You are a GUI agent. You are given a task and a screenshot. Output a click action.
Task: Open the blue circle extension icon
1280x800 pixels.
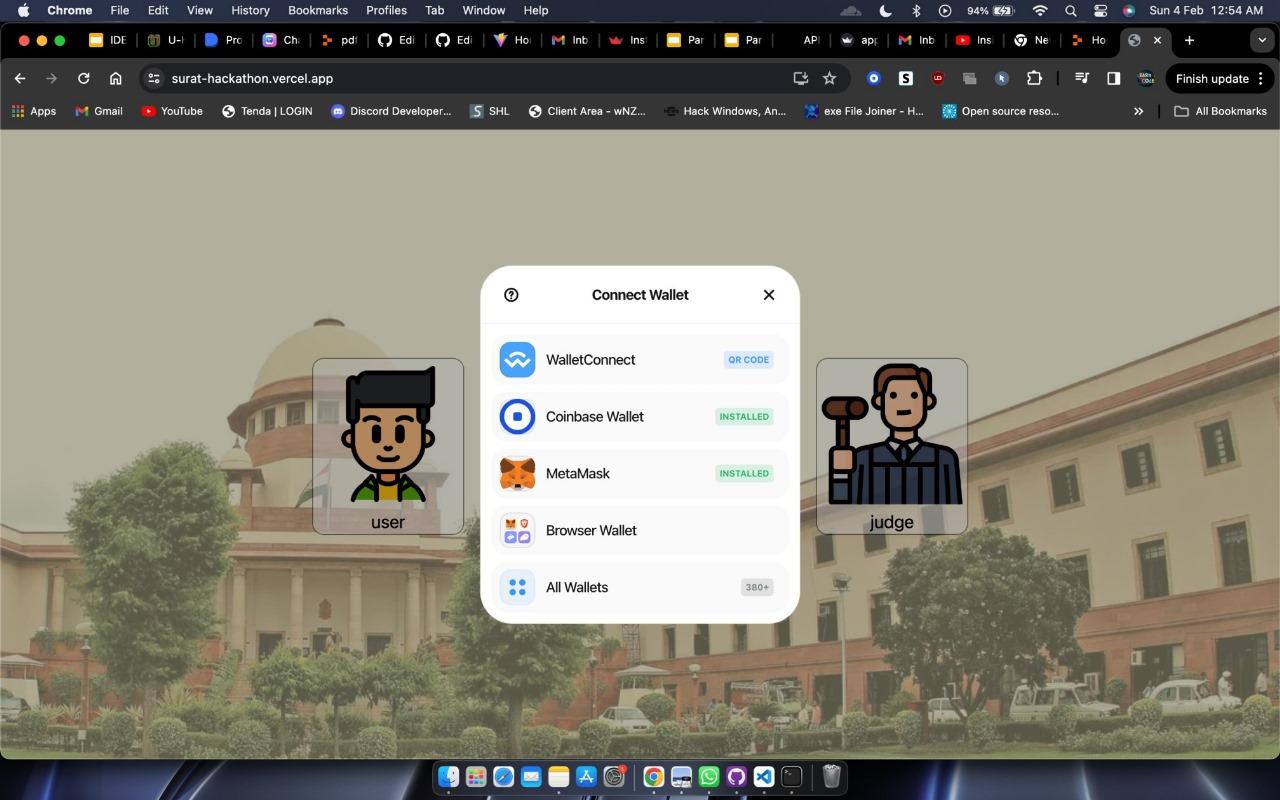(x=874, y=78)
